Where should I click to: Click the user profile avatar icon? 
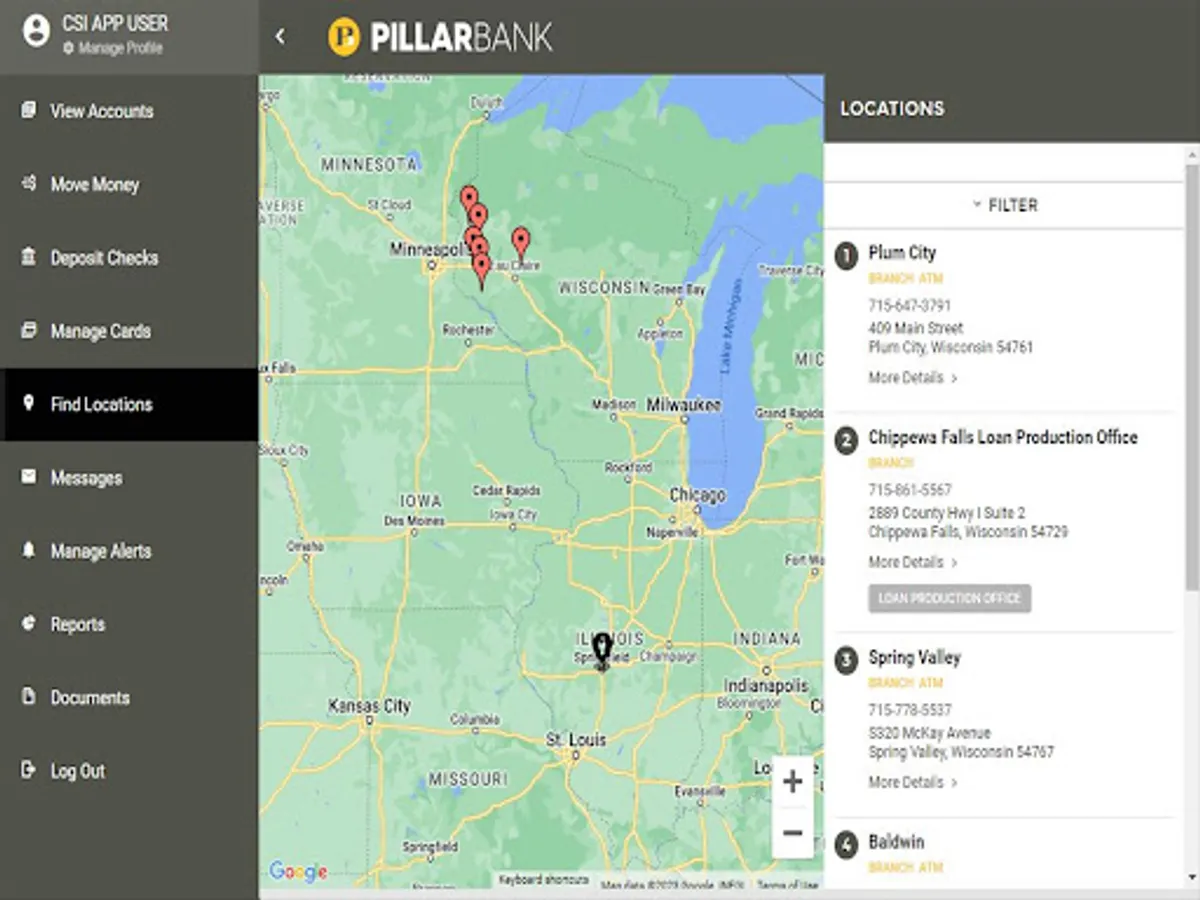click(36, 33)
